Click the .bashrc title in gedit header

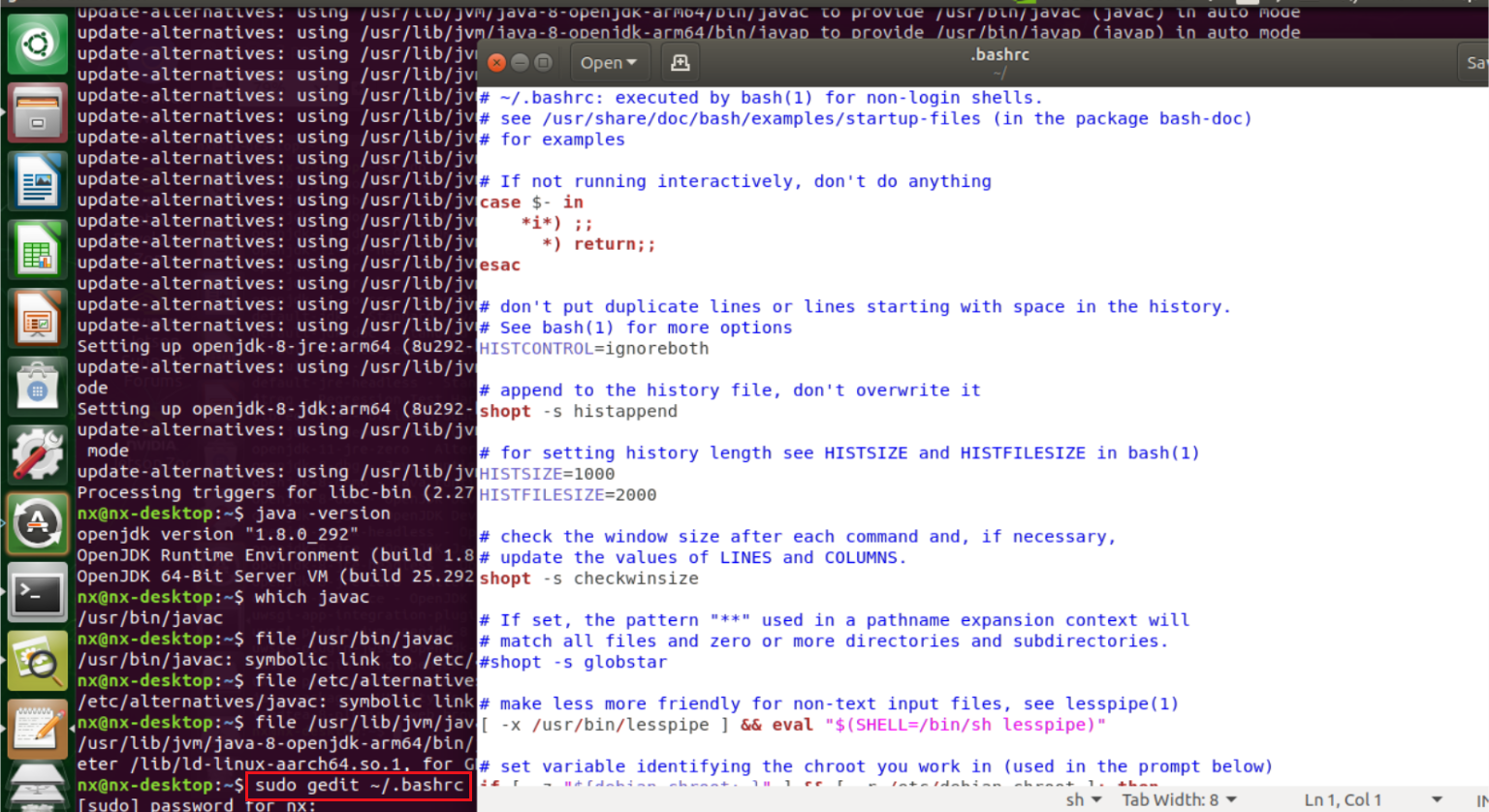click(999, 54)
